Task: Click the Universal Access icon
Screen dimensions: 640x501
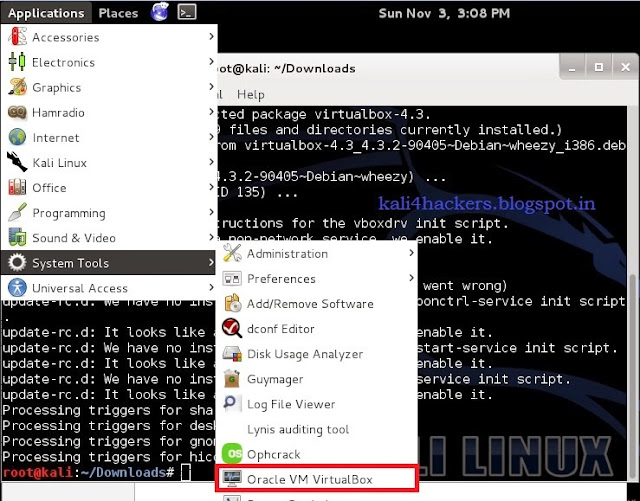Action: 17,287
